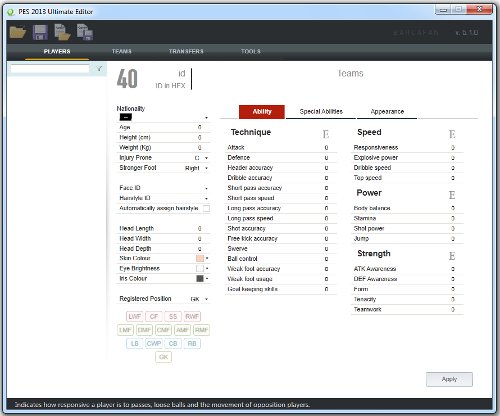Click the PES application logo in the title bar
The image size is (500, 416).
tap(11, 12)
